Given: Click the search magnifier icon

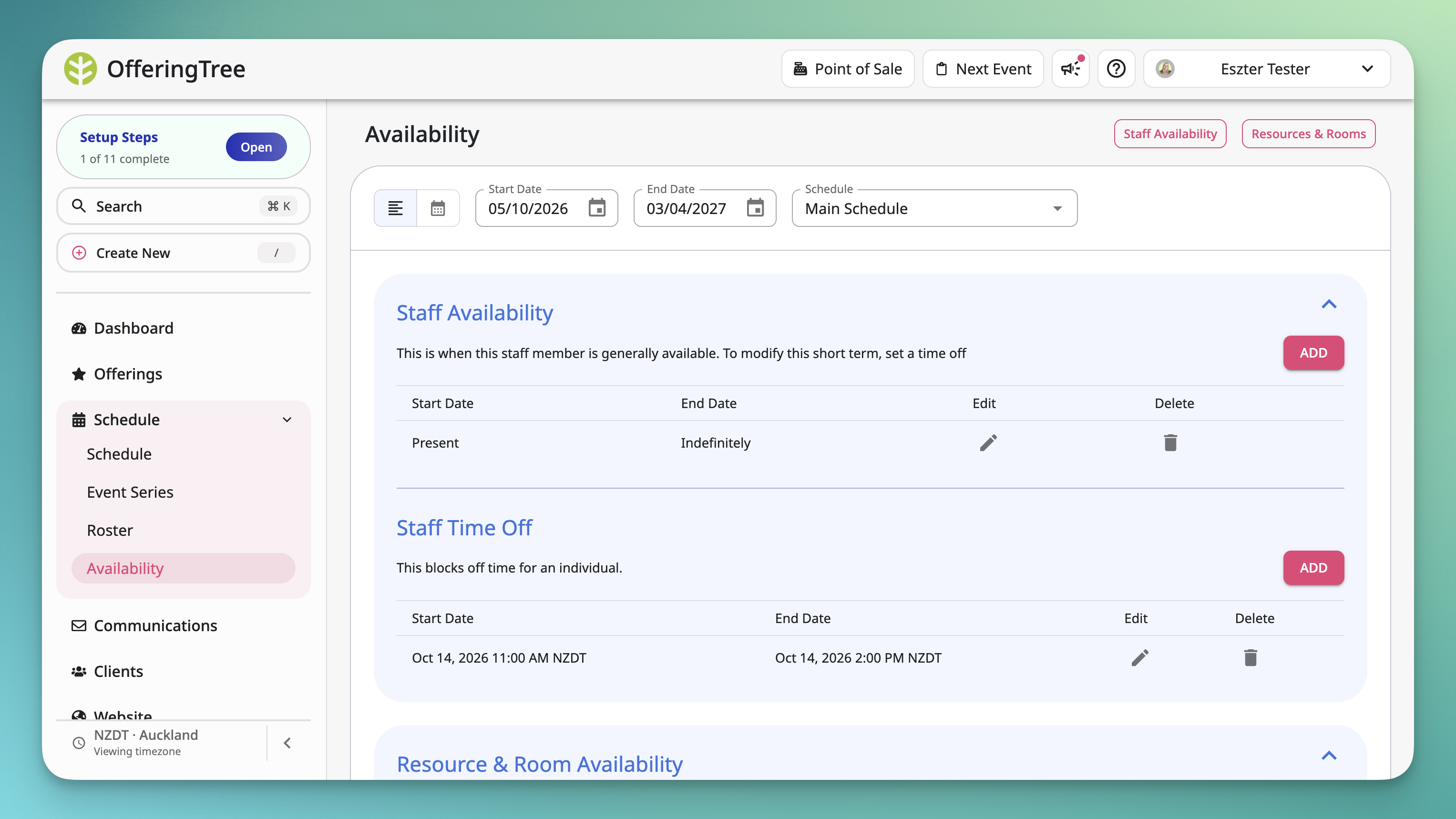Looking at the screenshot, I should pos(79,206).
